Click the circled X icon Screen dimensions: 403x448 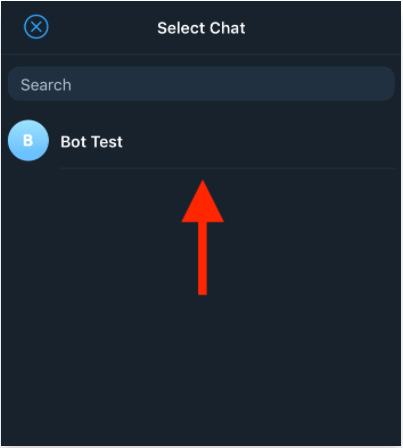tap(36, 27)
